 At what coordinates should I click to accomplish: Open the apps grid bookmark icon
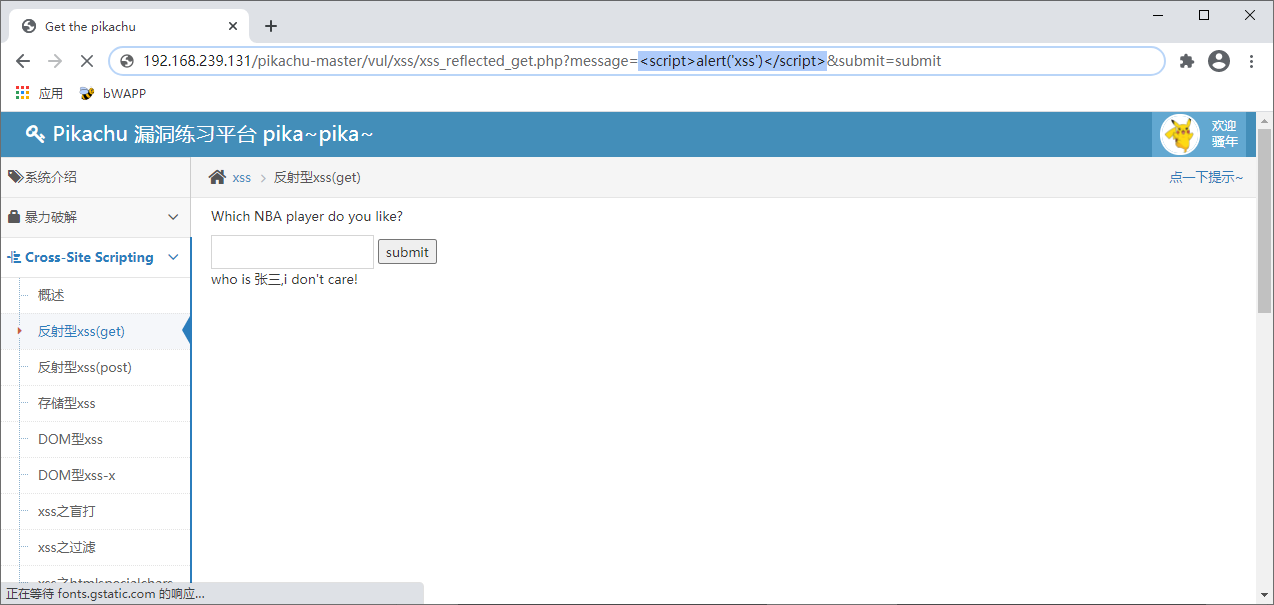click(23, 93)
